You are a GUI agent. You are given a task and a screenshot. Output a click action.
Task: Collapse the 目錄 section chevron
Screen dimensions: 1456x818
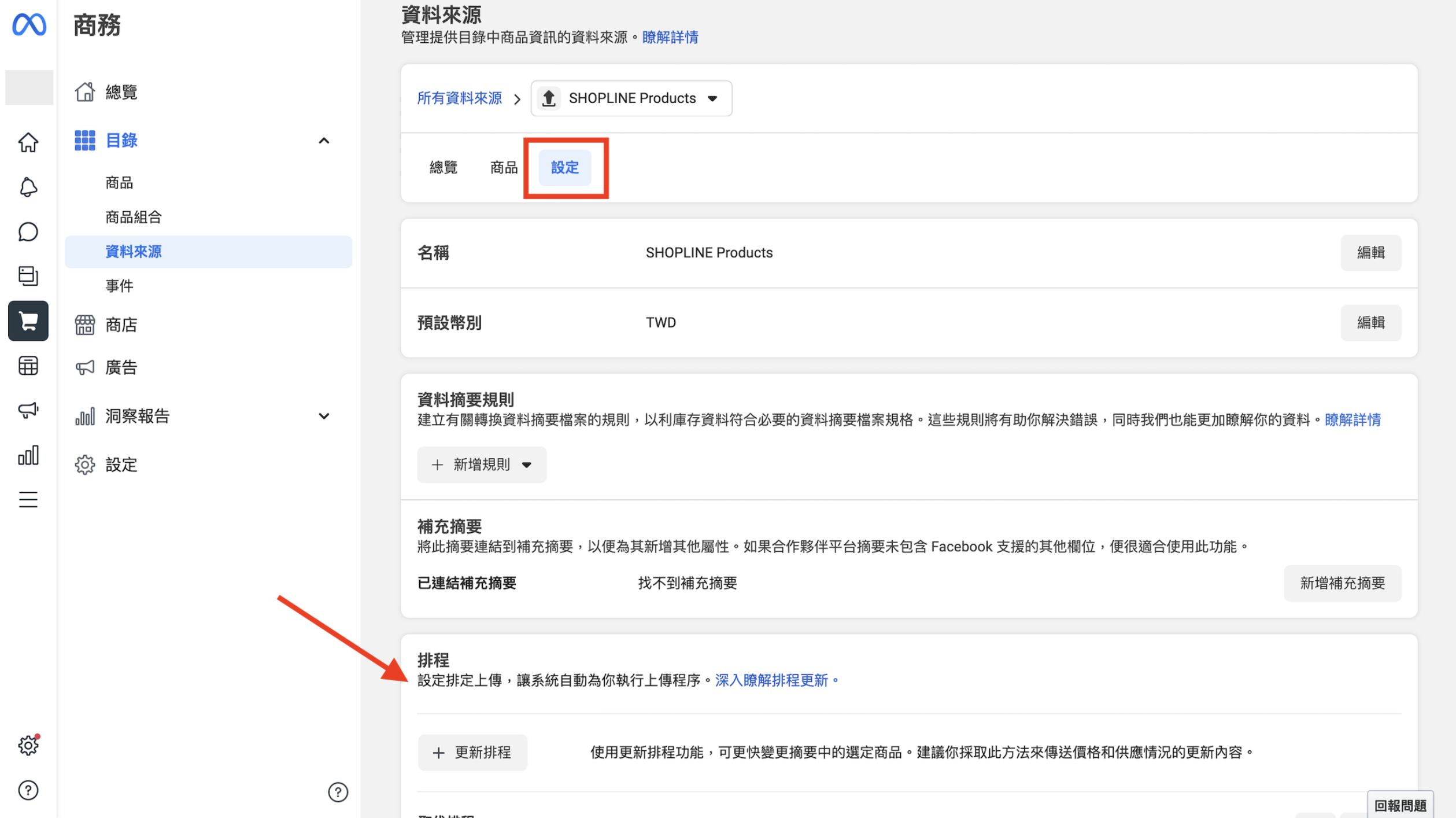(324, 141)
